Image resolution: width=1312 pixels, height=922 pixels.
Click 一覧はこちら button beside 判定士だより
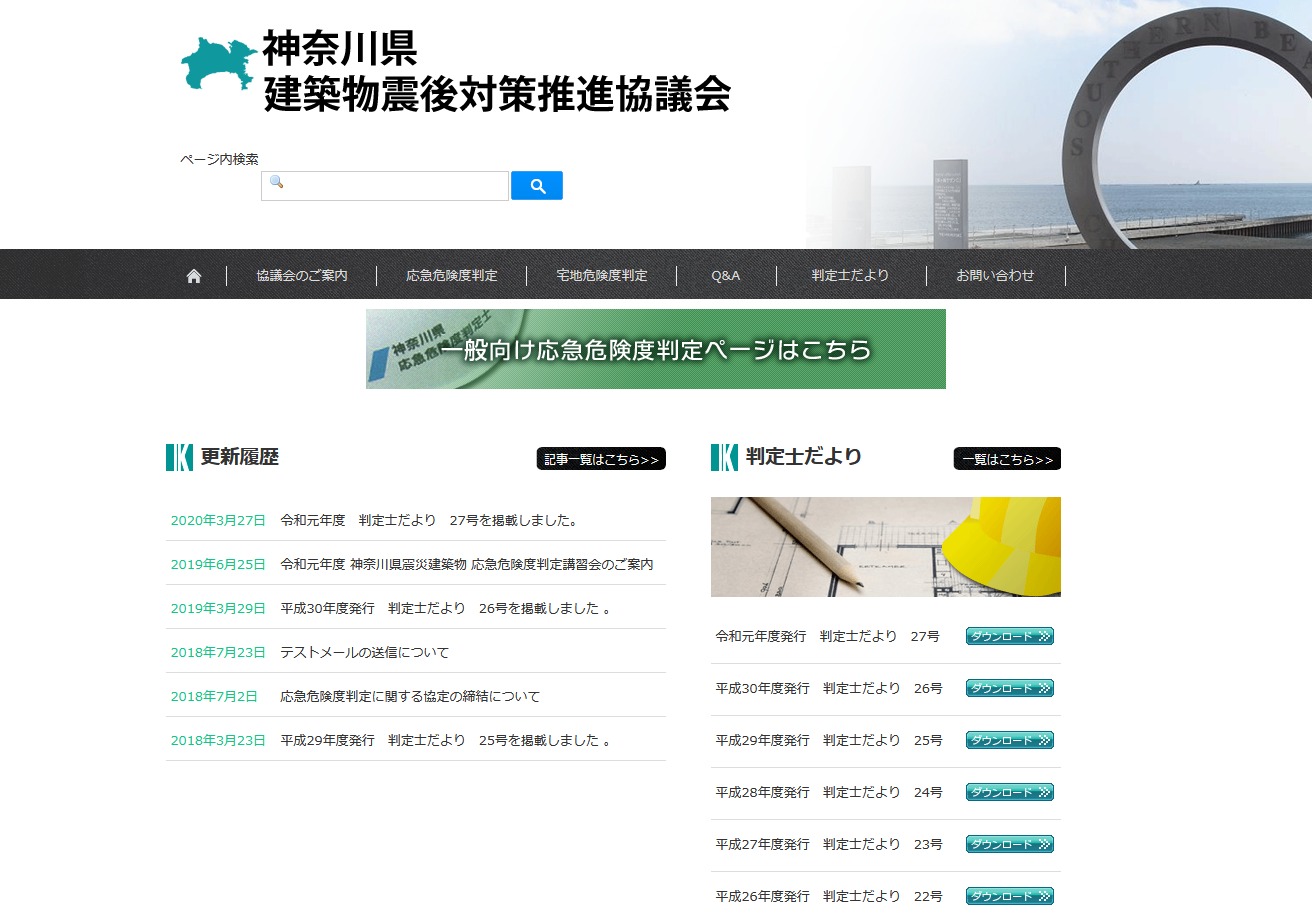(1007, 459)
